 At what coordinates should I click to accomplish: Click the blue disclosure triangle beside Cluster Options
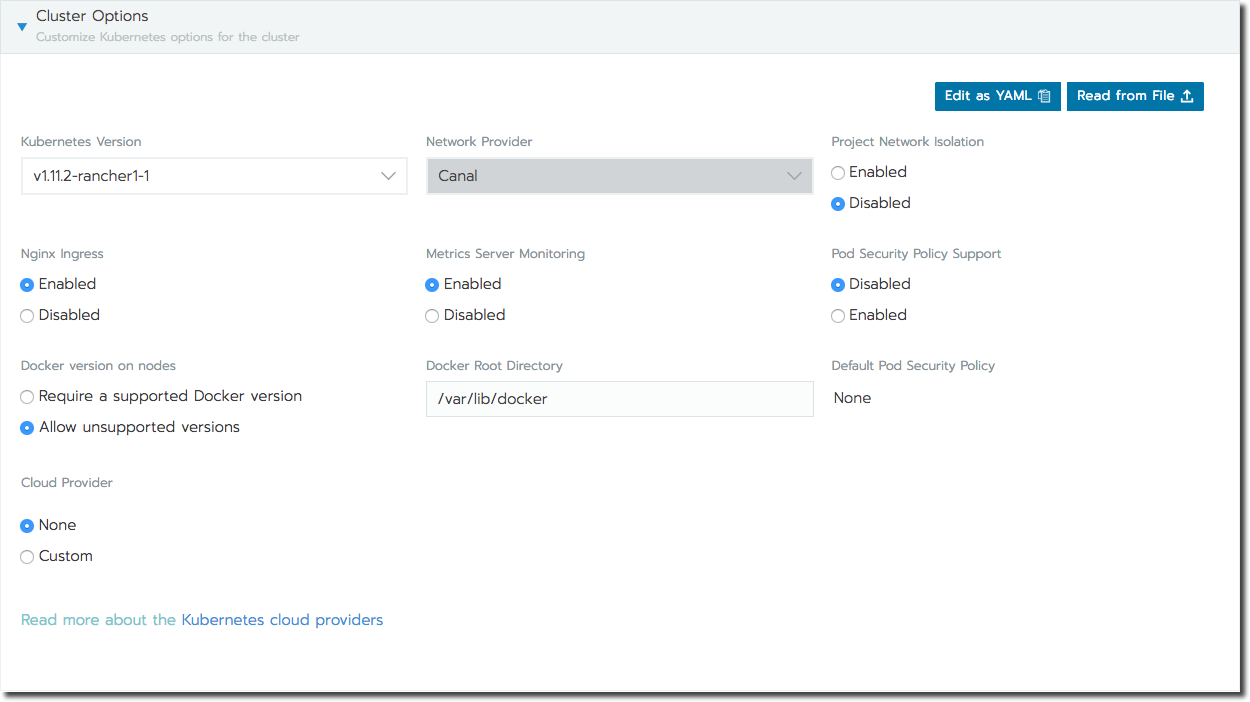click(20, 27)
